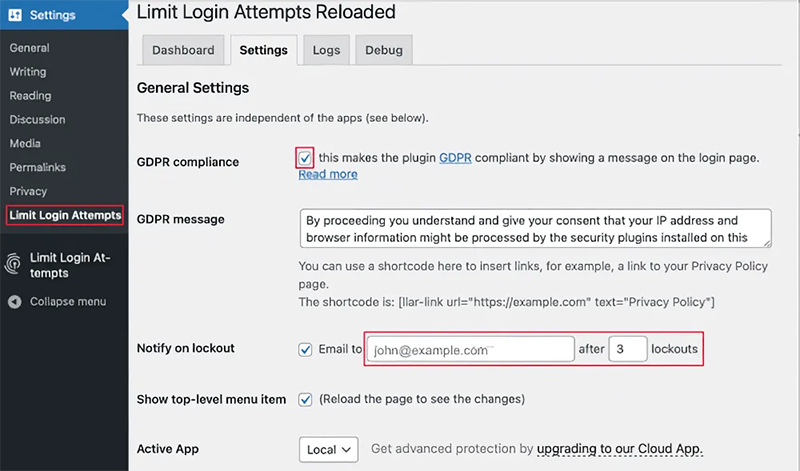The width and height of the screenshot is (800, 471).
Task: Follow the GDPR link
Action: [455, 158]
